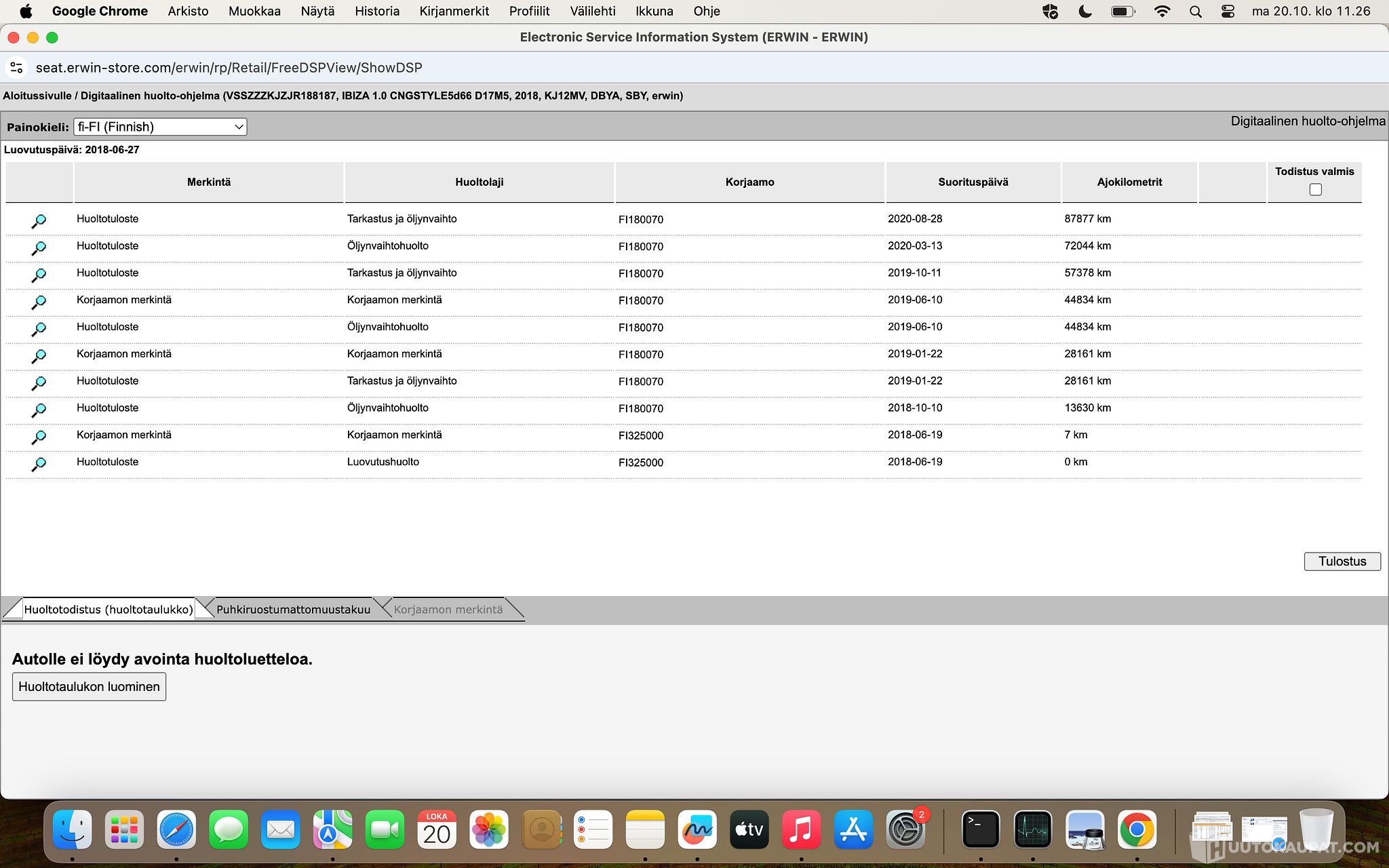Click site settings icon in address bar
Viewport: 1389px width, 868px height.
click(x=17, y=68)
